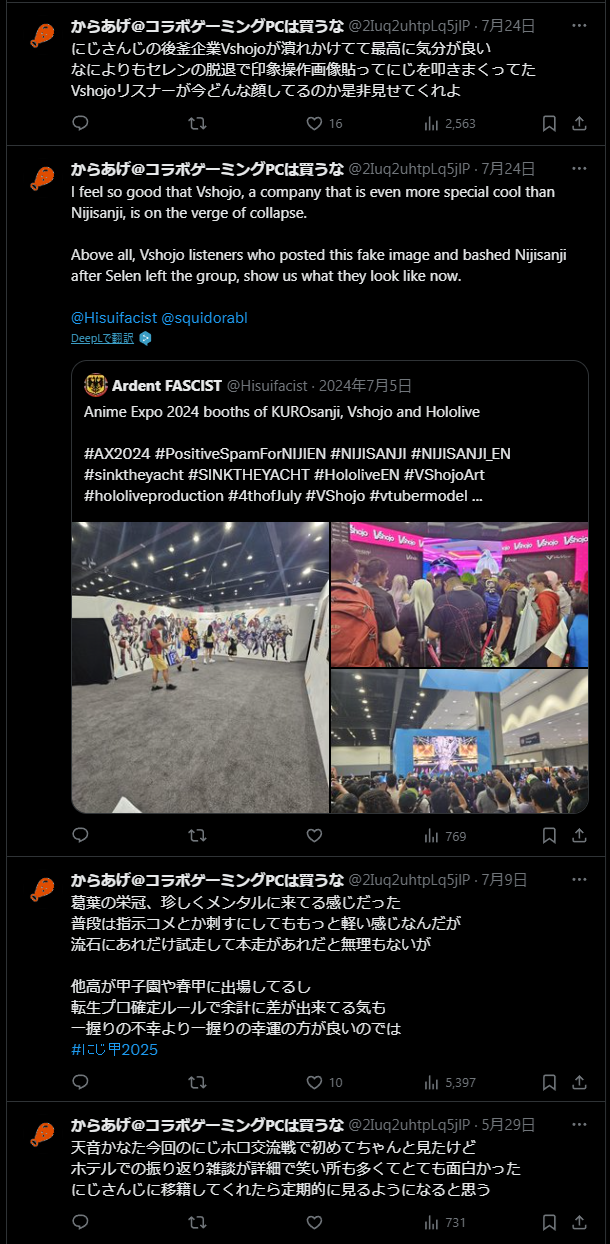Open the large Nijisanji booth photo
Screen dimensions: 610x1244
(200, 667)
